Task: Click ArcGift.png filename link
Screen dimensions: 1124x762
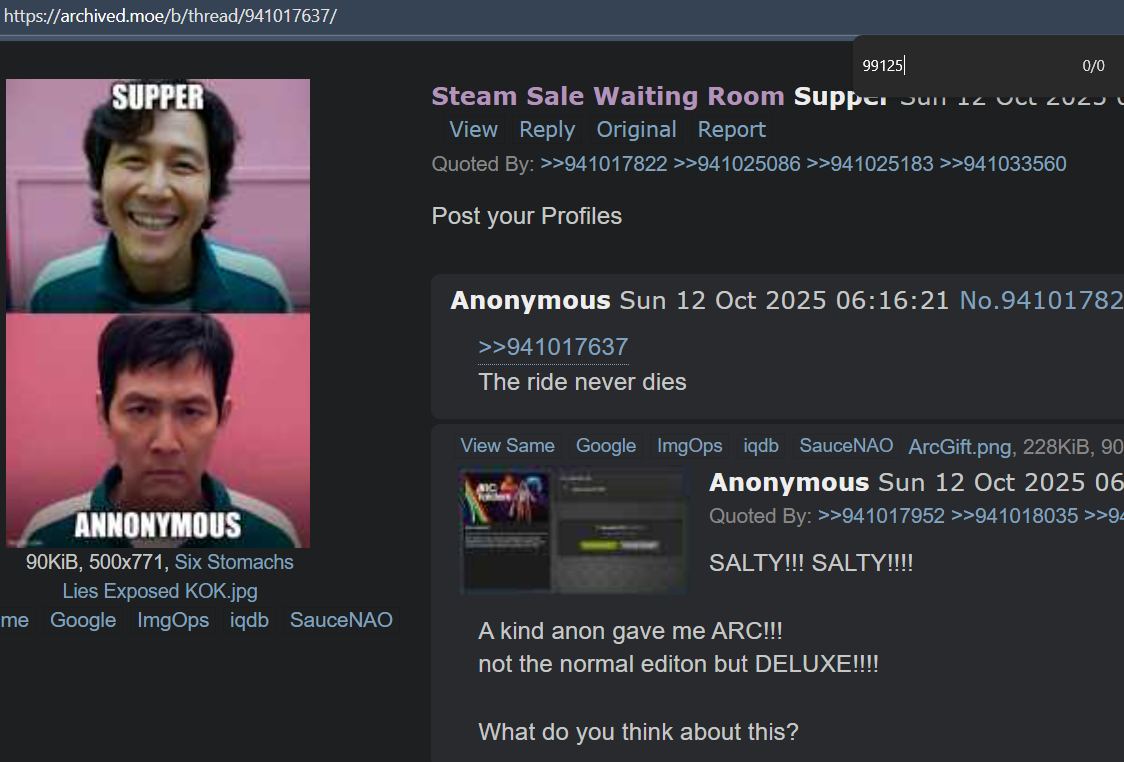Action: 960,447
